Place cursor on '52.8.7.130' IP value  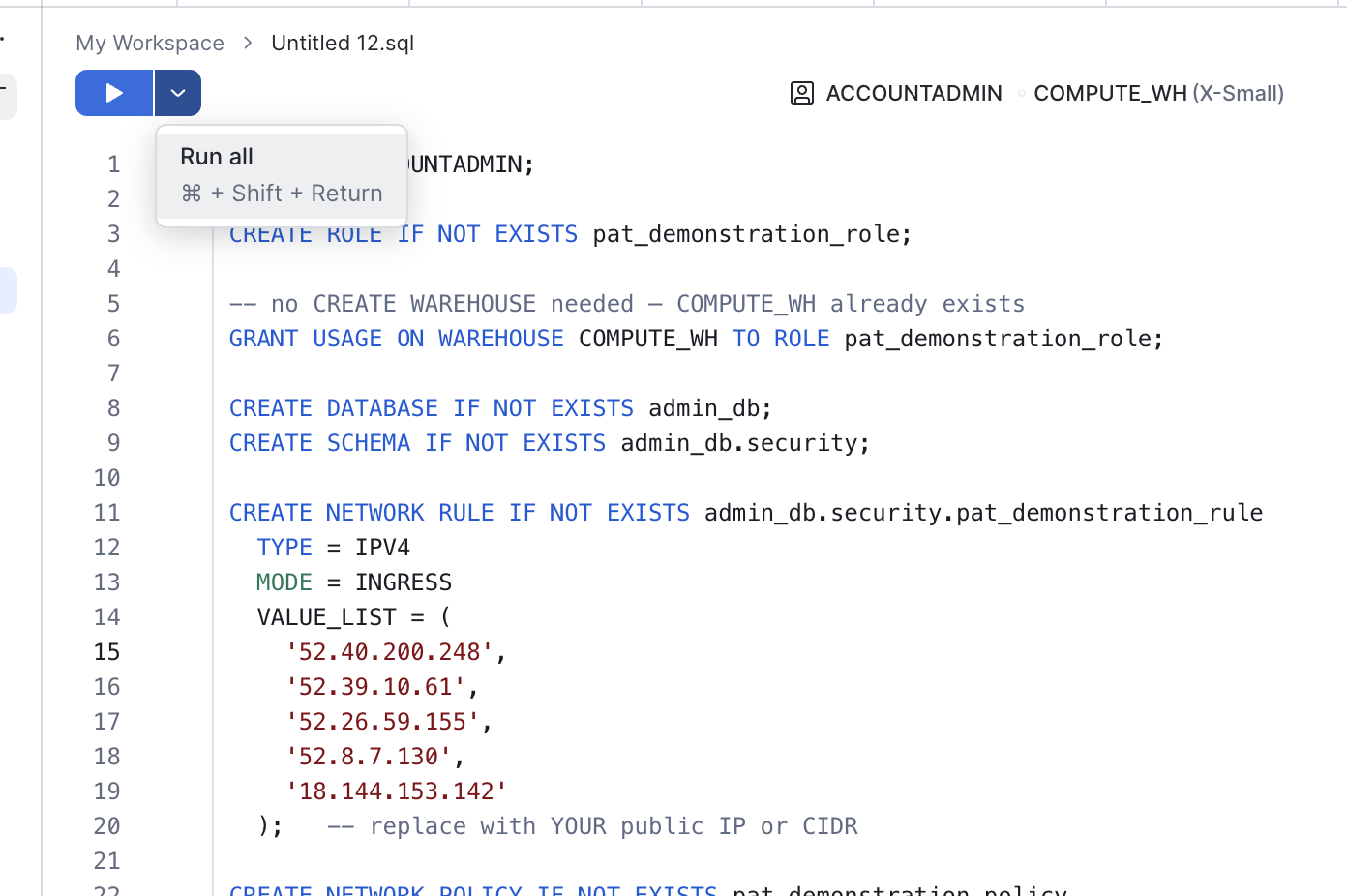[x=369, y=757]
